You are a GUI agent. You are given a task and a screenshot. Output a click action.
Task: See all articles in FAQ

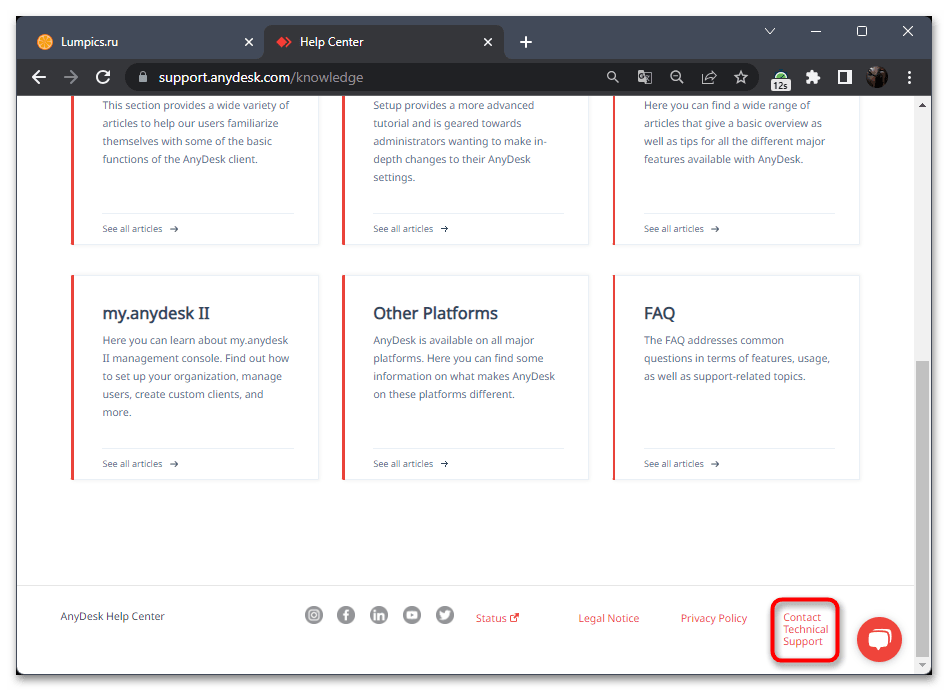tap(681, 464)
